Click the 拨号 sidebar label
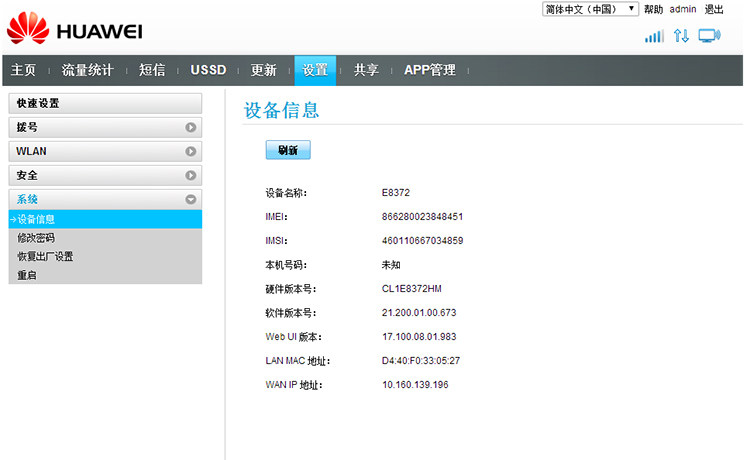750x460 pixels. pos(27,128)
